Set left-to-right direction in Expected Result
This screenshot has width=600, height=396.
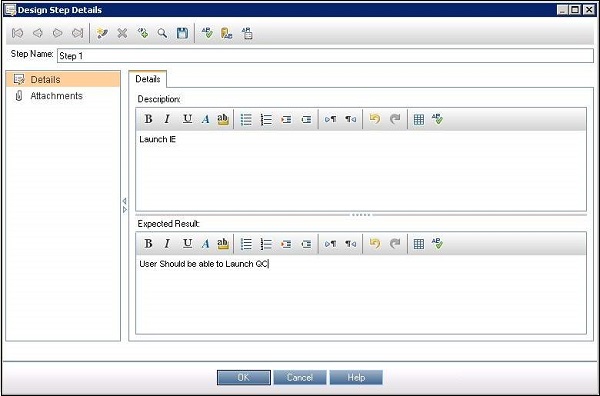tap(331, 244)
